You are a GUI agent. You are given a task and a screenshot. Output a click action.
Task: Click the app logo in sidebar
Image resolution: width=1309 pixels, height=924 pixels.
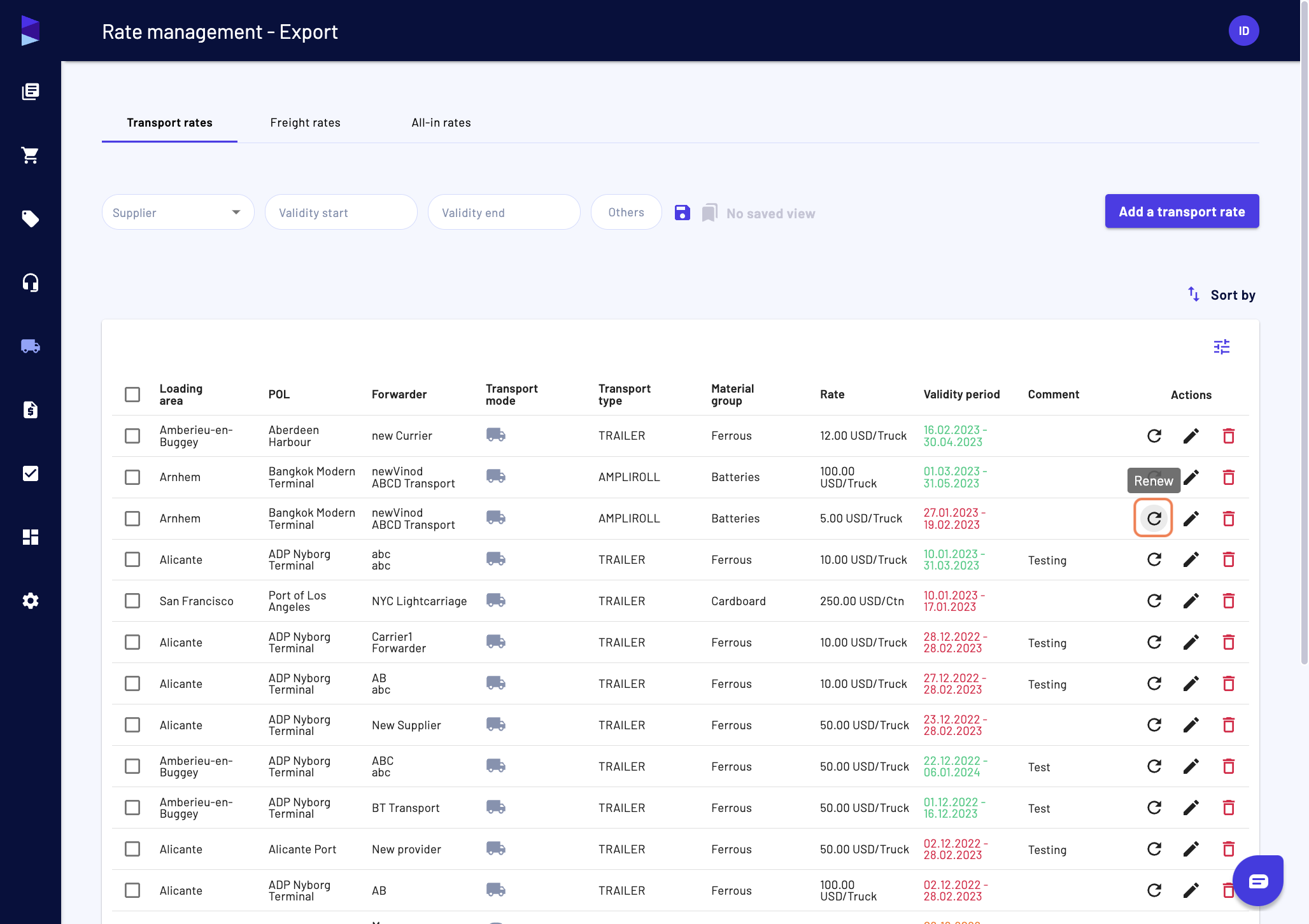pos(30,31)
